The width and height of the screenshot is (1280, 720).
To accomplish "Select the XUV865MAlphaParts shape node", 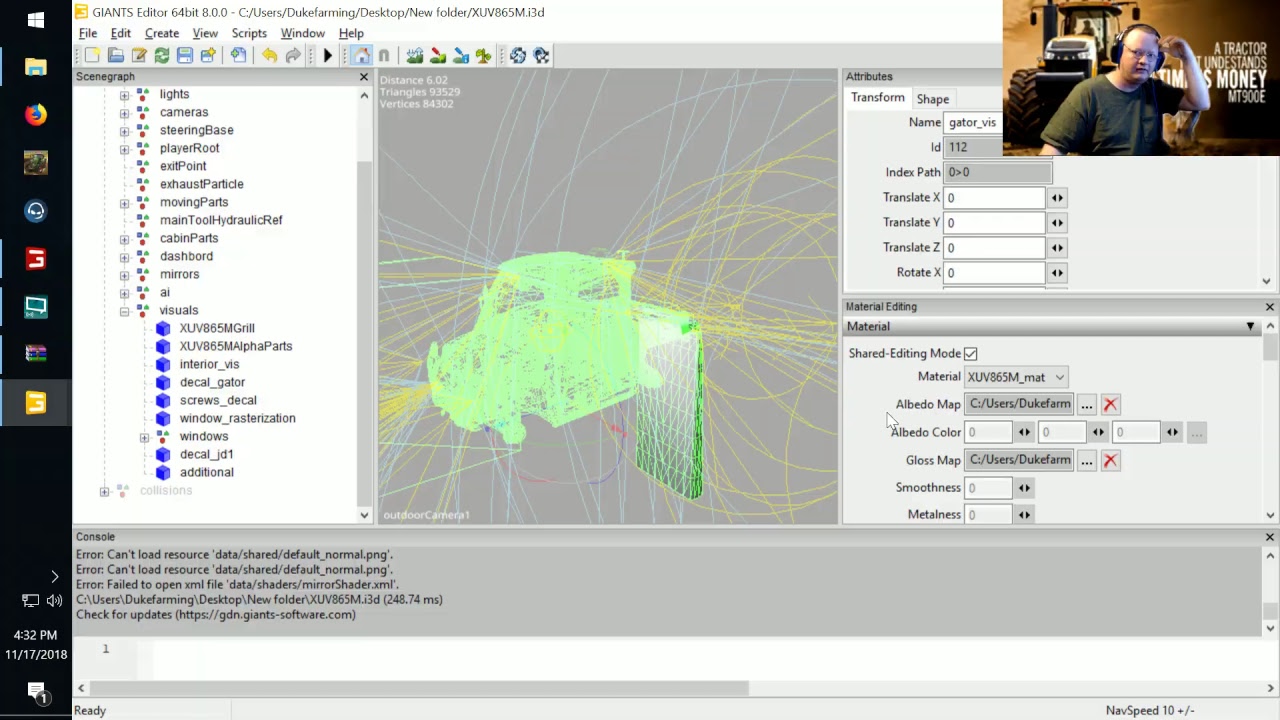I will [x=236, y=346].
